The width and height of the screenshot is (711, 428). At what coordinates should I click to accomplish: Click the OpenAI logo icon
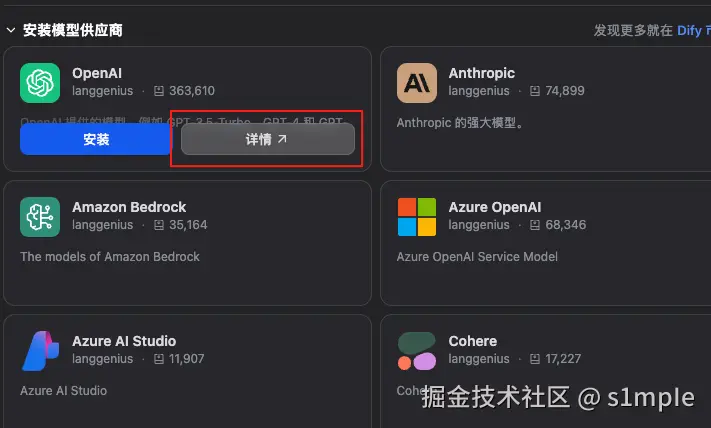coord(41,83)
